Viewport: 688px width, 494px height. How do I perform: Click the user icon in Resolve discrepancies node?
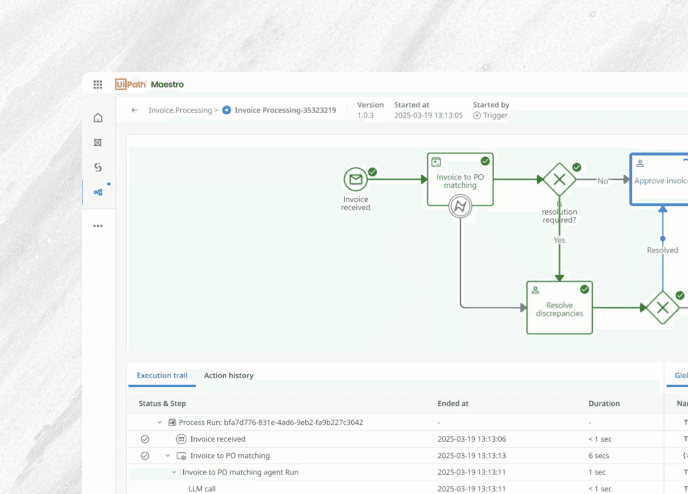pos(535,290)
